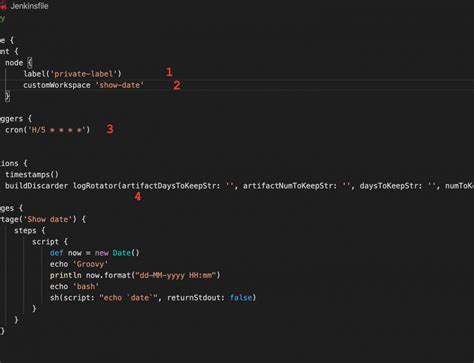Click the 'customWorkspace' keyword
The image size is (474, 363).
point(57,85)
